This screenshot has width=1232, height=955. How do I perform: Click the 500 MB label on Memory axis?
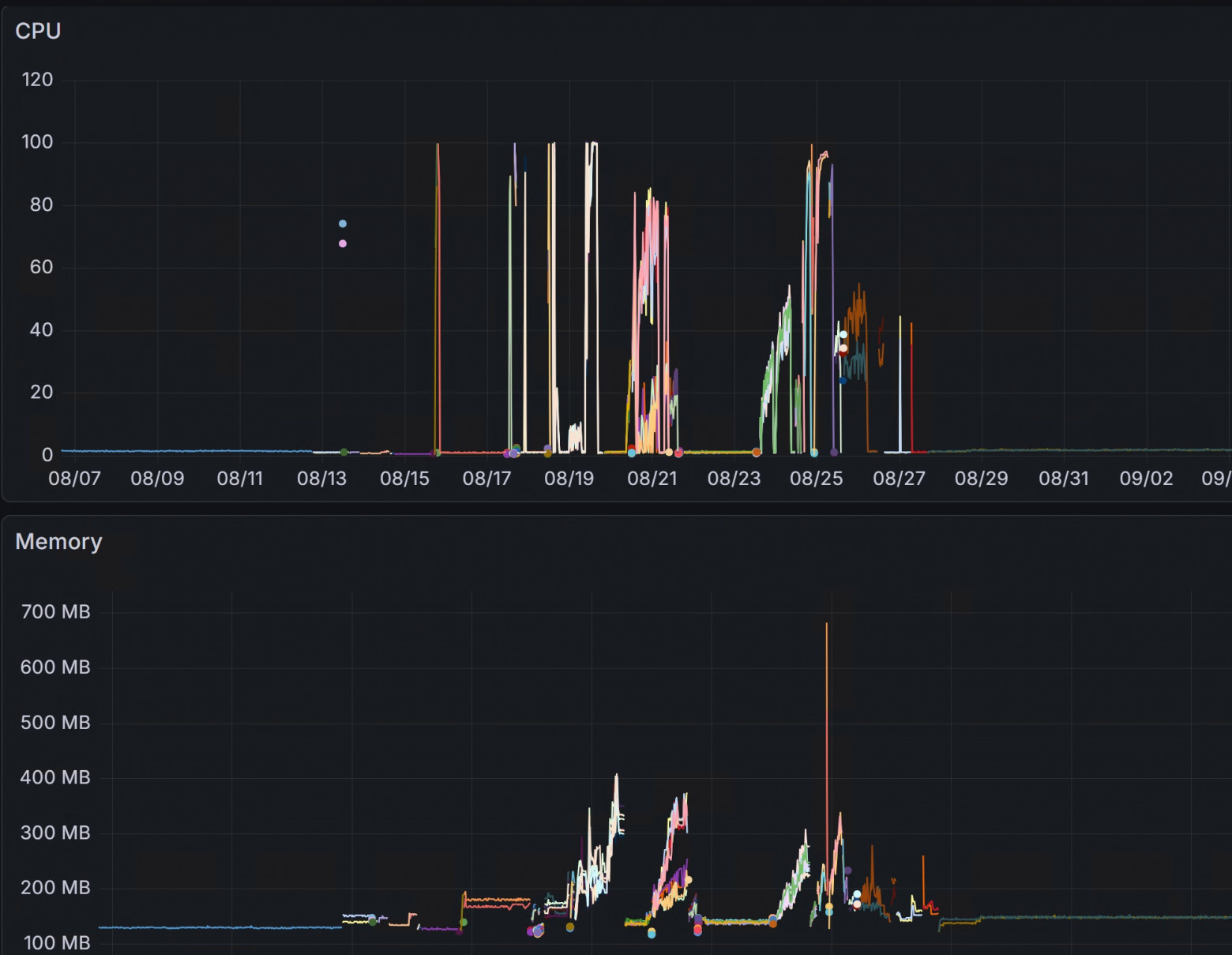(55, 722)
